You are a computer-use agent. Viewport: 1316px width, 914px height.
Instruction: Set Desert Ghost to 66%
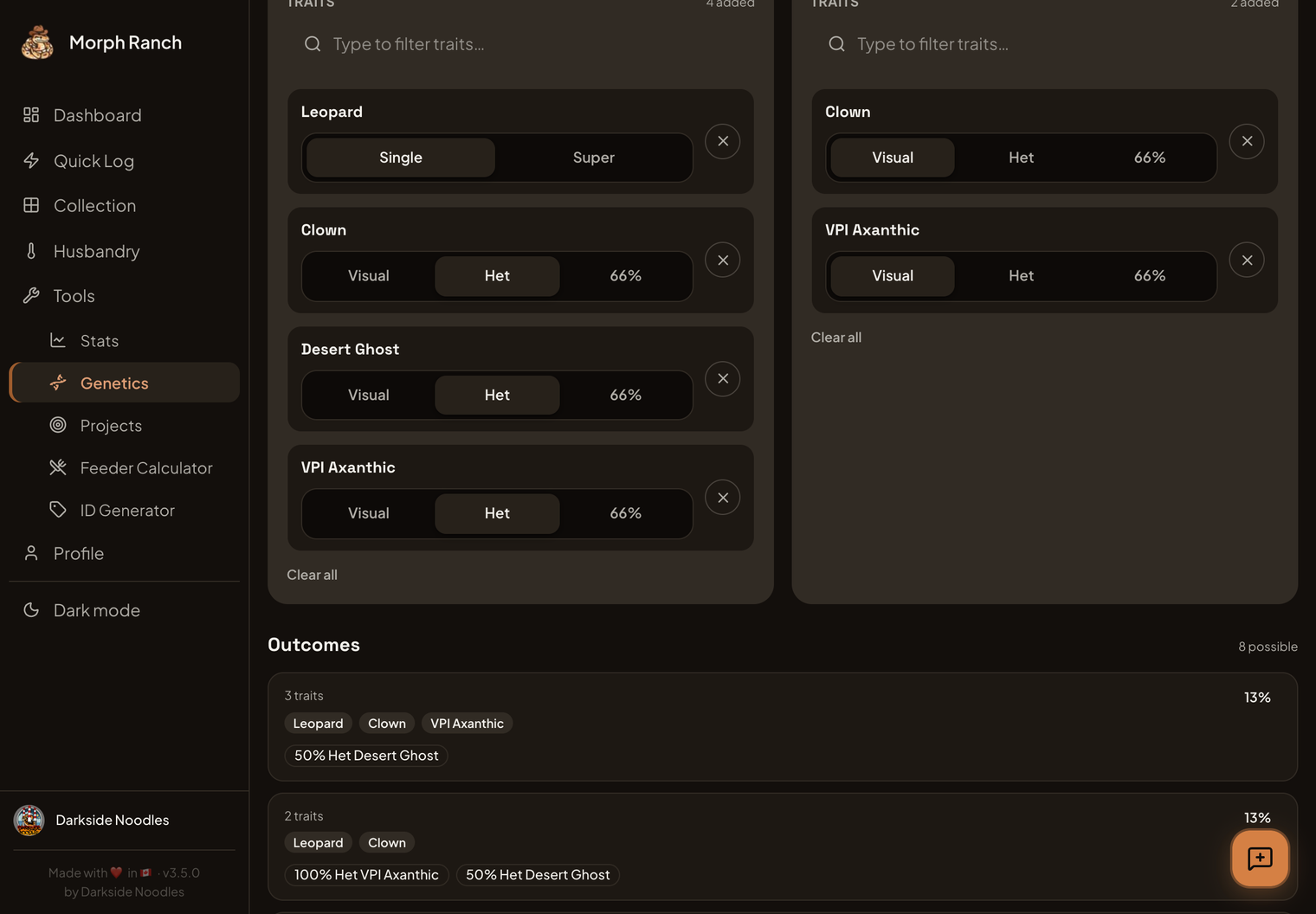click(x=626, y=395)
